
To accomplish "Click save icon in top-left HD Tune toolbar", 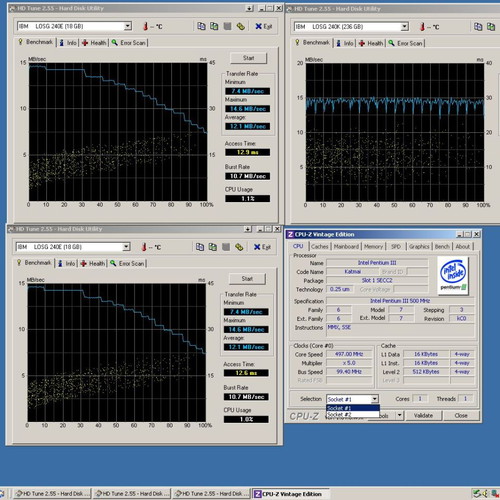I will click(227, 26).
